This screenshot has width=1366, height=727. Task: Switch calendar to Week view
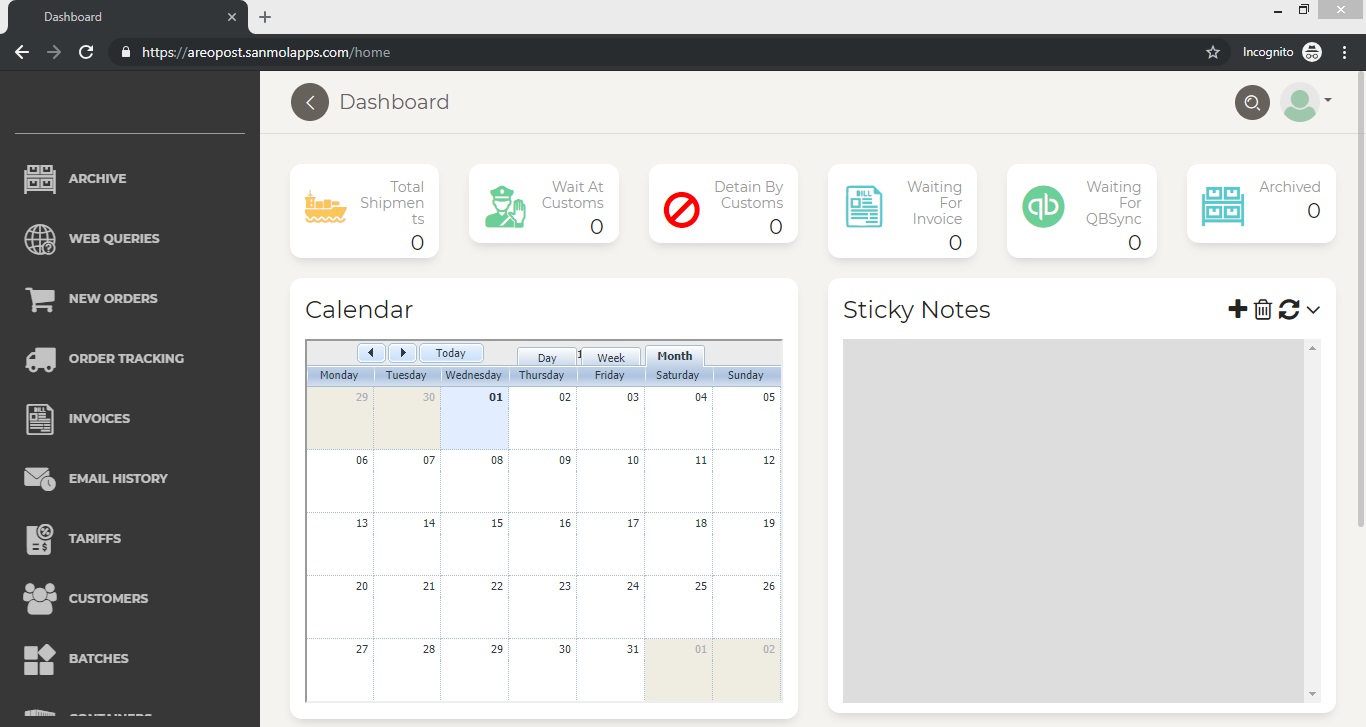[611, 358]
